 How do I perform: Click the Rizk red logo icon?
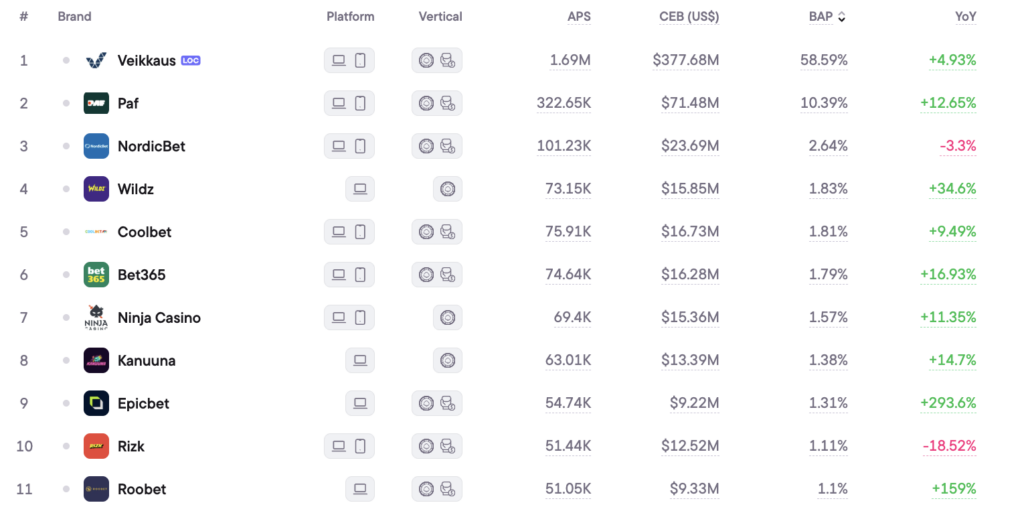96,447
